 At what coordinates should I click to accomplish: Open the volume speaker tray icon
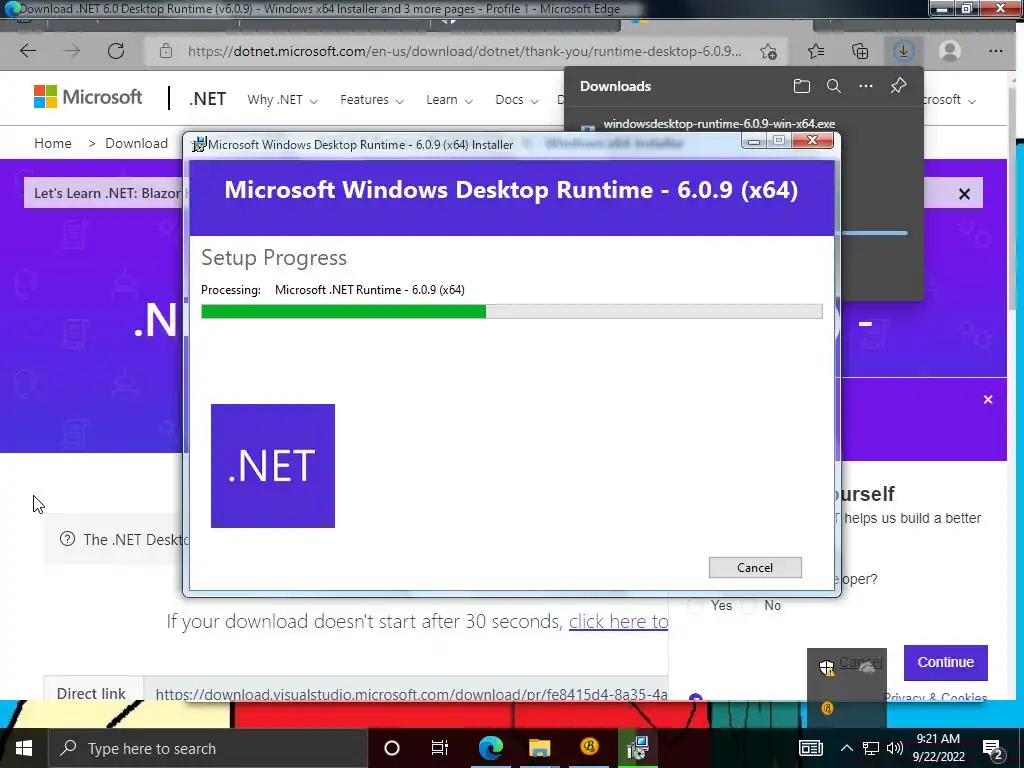[x=895, y=748]
